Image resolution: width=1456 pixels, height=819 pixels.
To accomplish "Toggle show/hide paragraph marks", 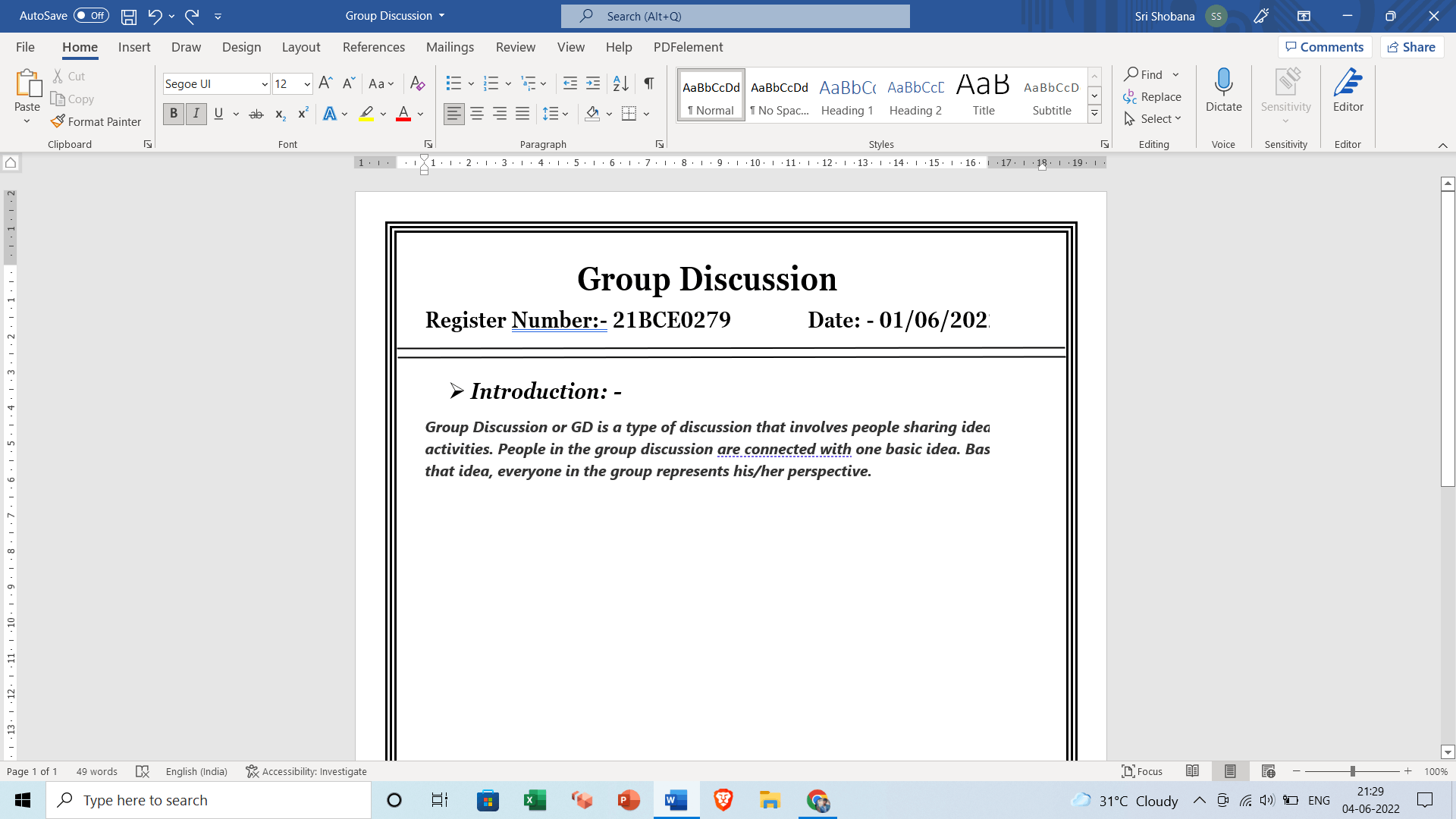I will point(649,83).
